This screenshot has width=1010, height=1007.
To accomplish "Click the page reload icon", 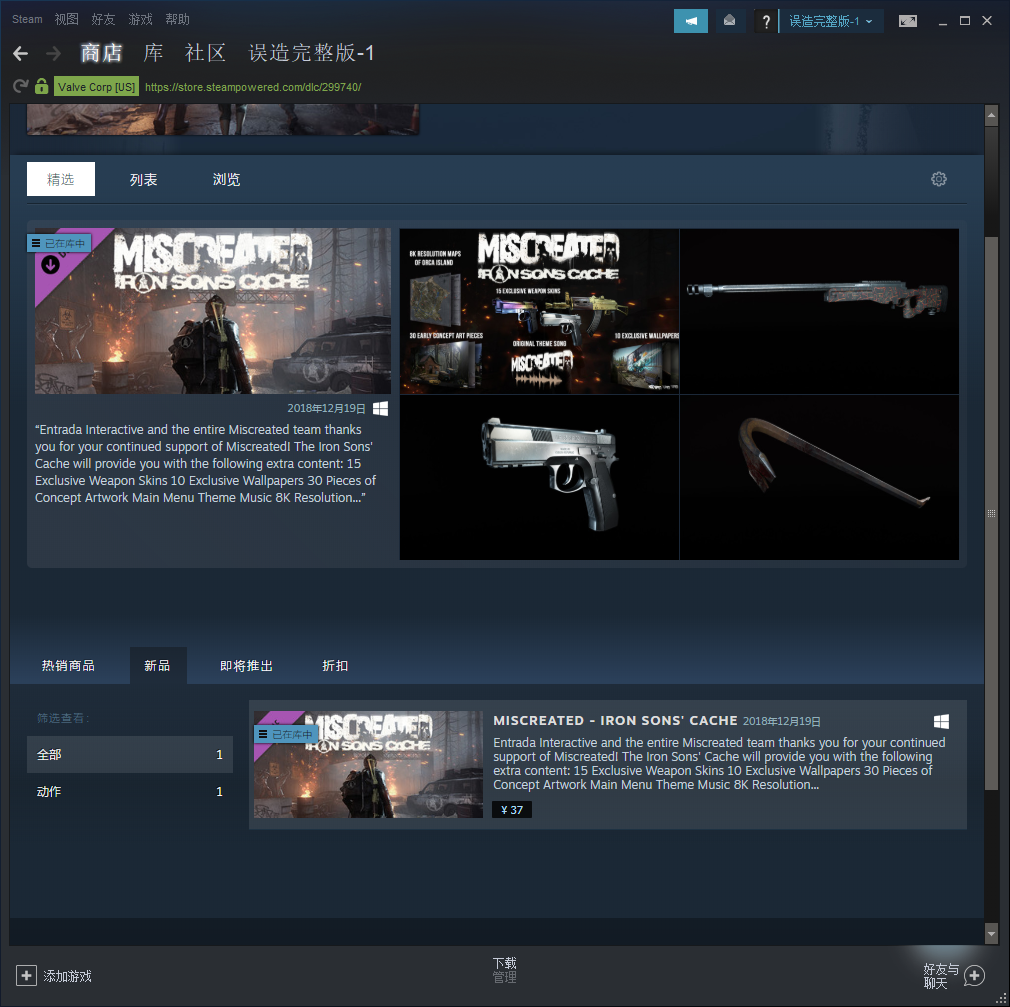I will pos(20,87).
